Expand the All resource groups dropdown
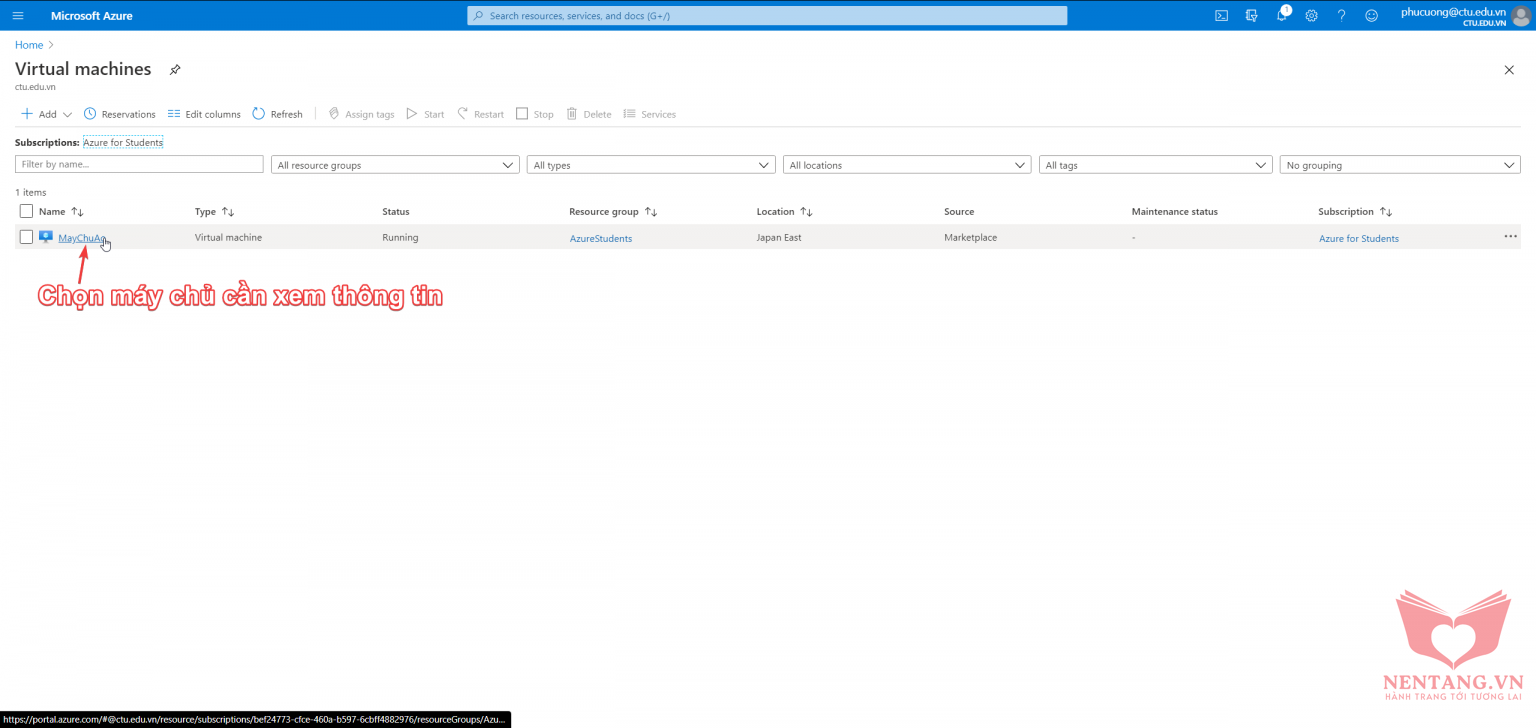The width and height of the screenshot is (1536, 728). click(395, 165)
